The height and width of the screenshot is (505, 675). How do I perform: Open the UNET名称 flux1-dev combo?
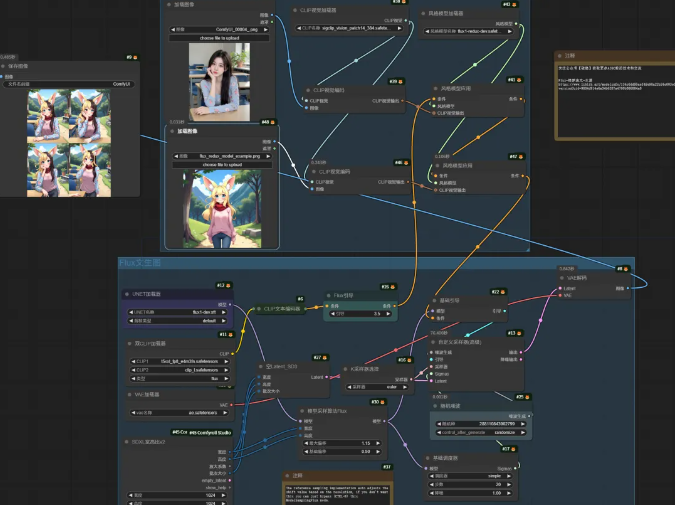pos(177,312)
